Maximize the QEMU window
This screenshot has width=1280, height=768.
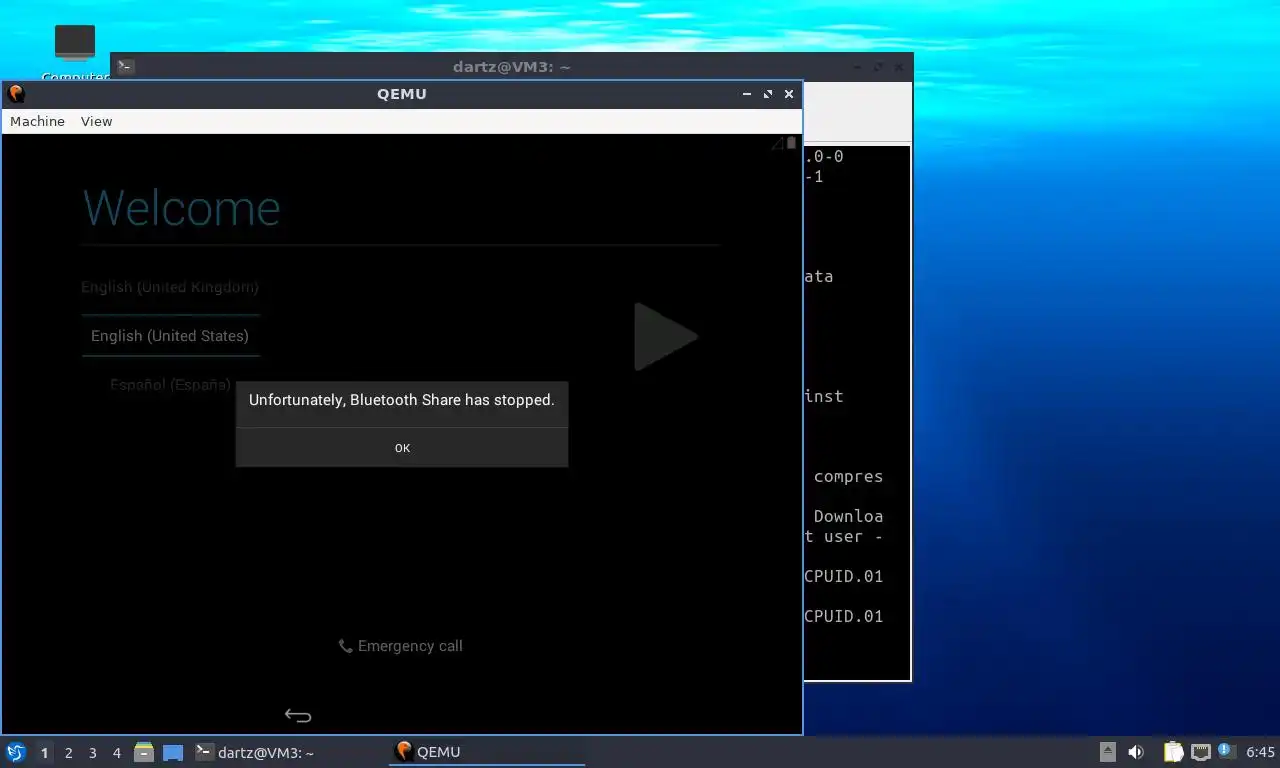(768, 94)
